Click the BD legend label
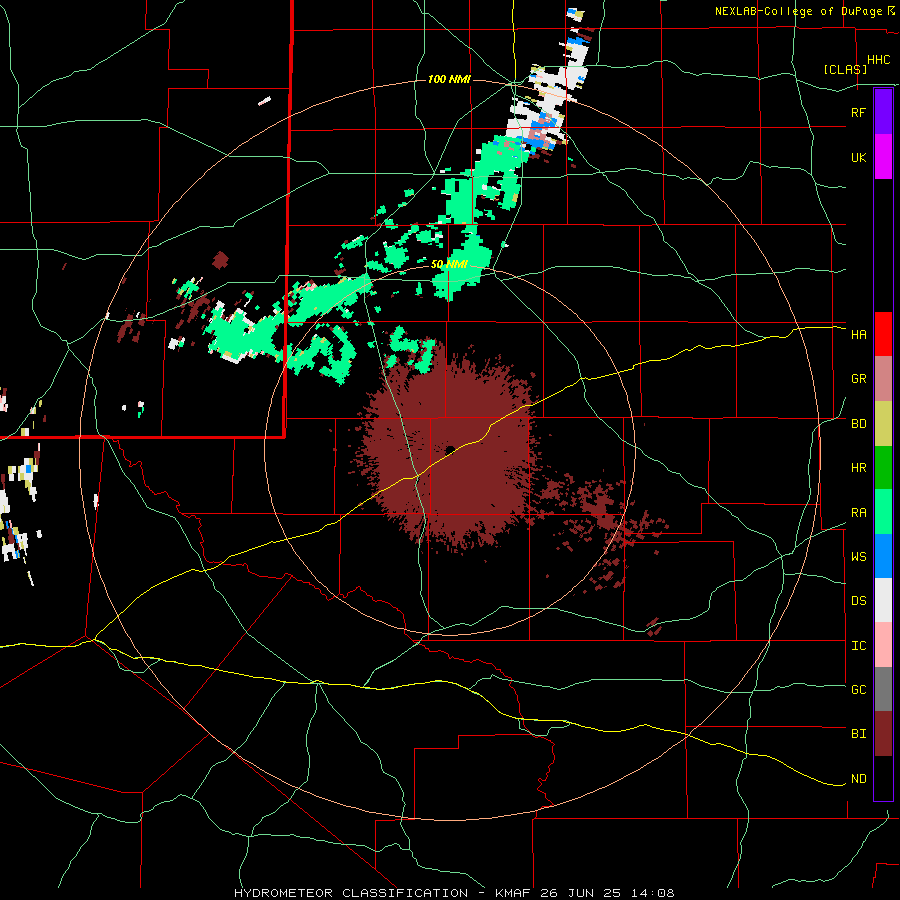Viewport: 900px width, 900px height. point(859,424)
